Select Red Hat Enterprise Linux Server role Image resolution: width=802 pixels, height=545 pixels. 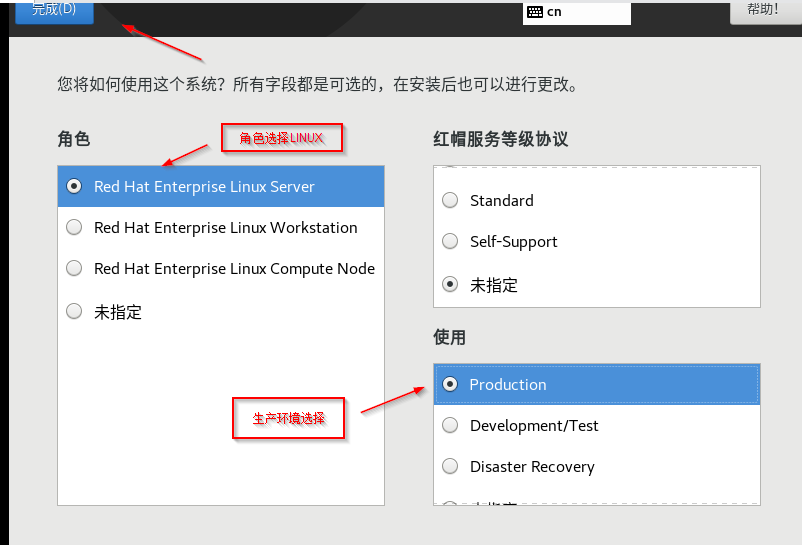[221, 187]
